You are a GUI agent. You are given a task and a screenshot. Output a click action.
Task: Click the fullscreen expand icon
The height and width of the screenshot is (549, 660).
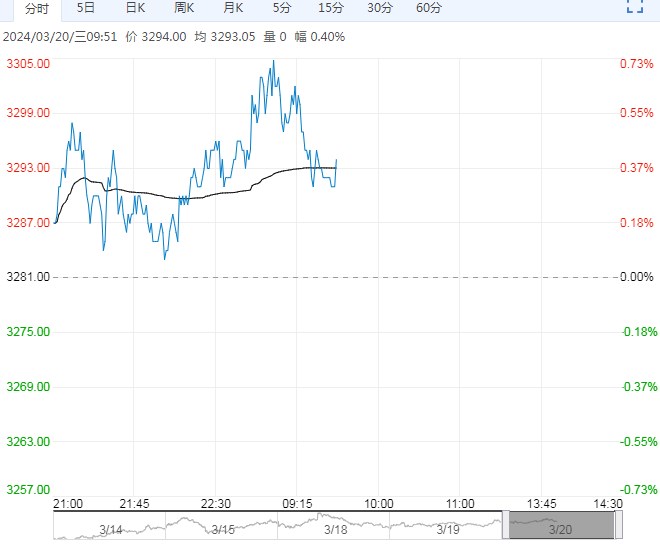coord(634,7)
